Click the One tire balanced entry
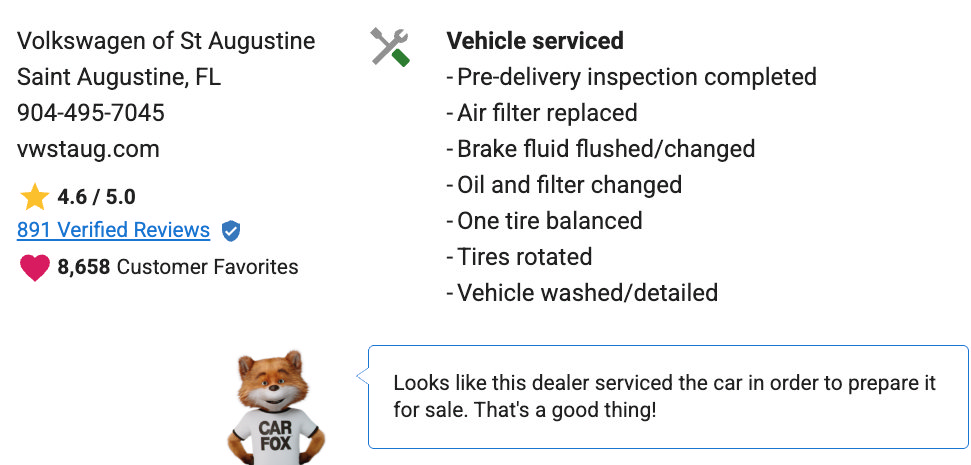Image resolution: width=971 pixels, height=465 pixels. tap(544, 220)
